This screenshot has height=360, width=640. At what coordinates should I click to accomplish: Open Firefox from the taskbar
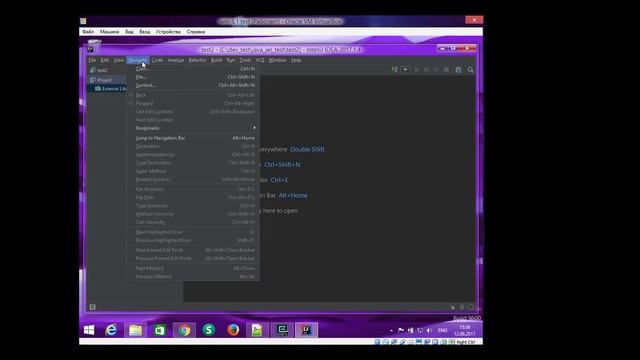pos(233,330)
